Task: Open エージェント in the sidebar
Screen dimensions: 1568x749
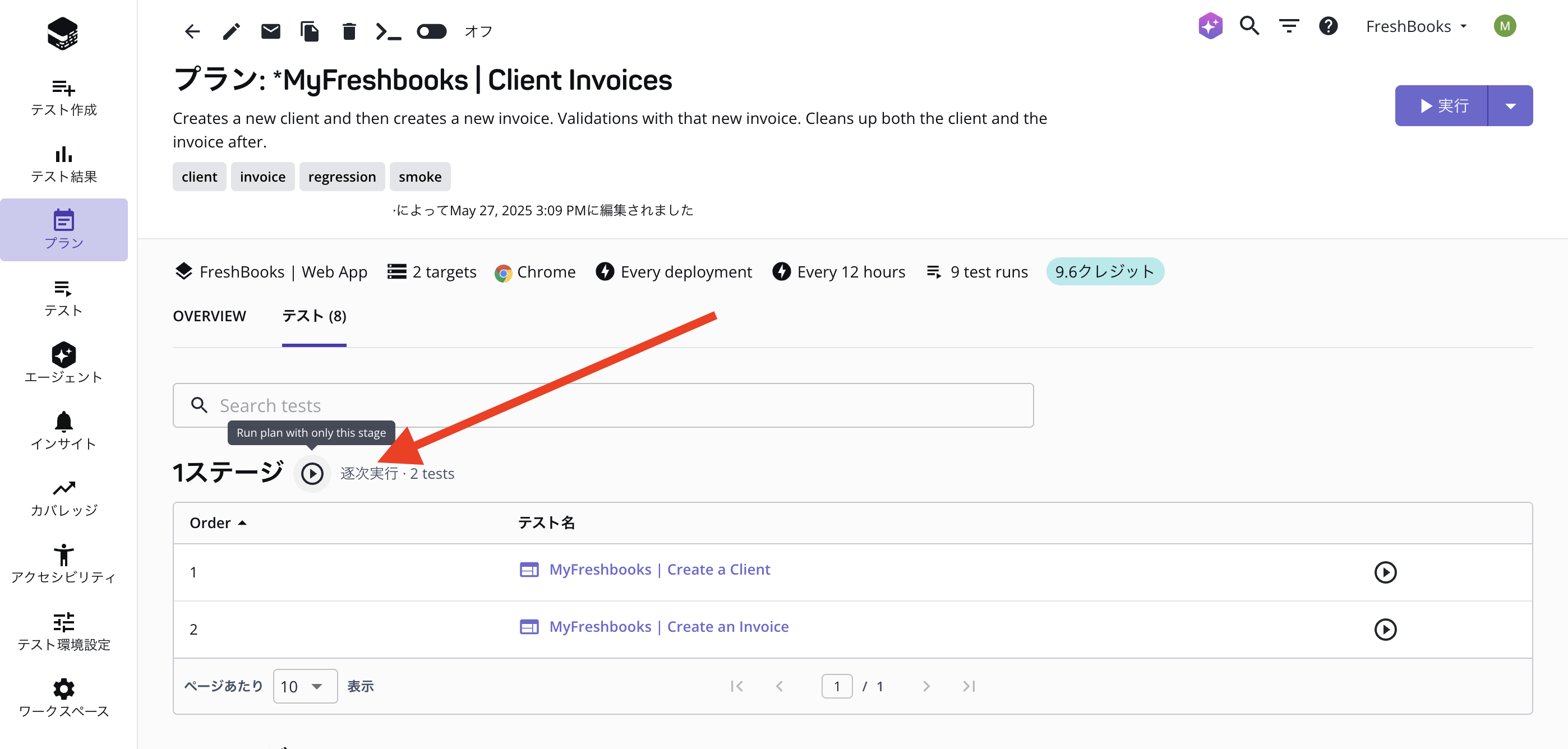Action: click(64, 364)
